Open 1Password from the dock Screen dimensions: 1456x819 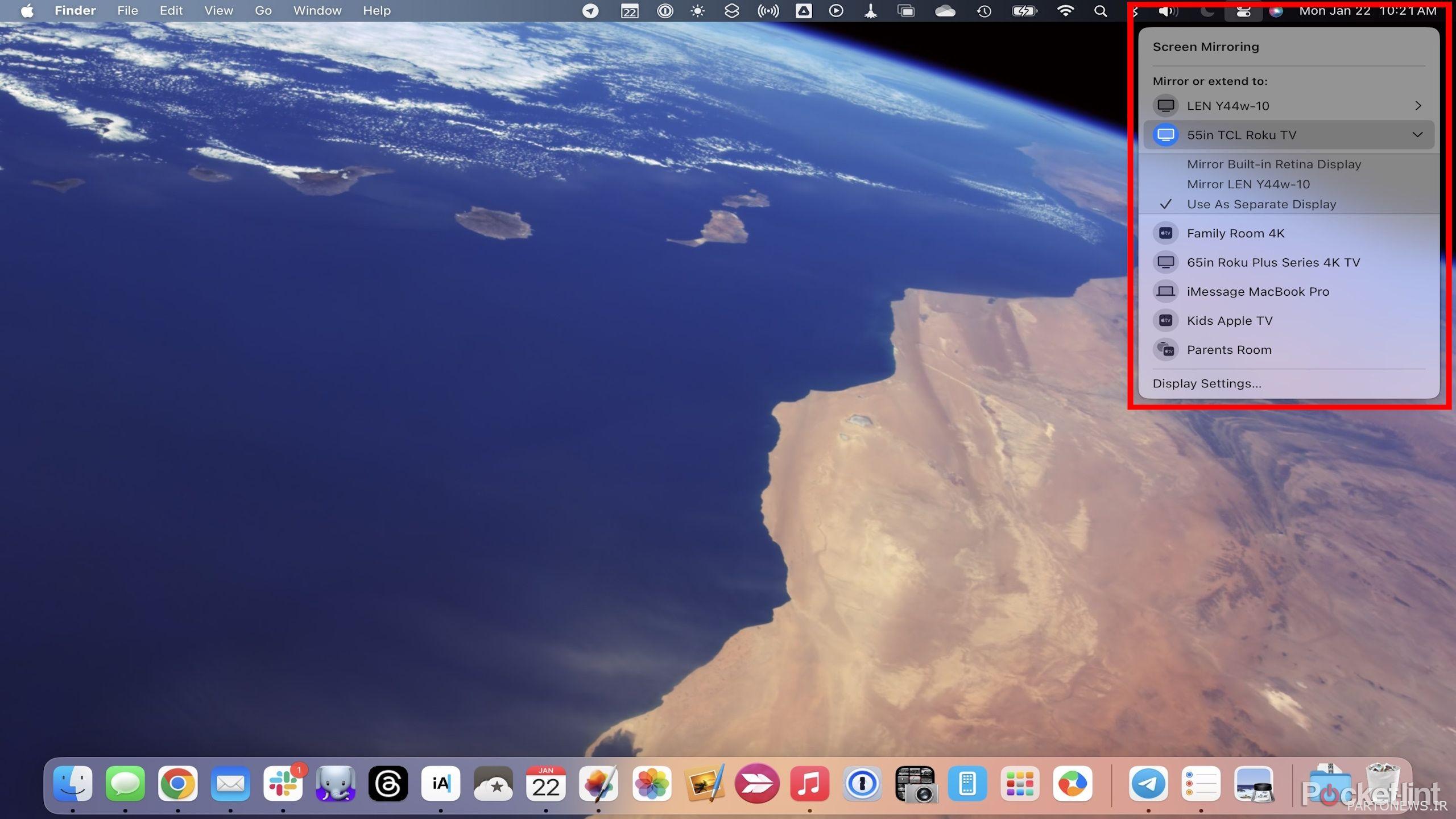point(862,784)
